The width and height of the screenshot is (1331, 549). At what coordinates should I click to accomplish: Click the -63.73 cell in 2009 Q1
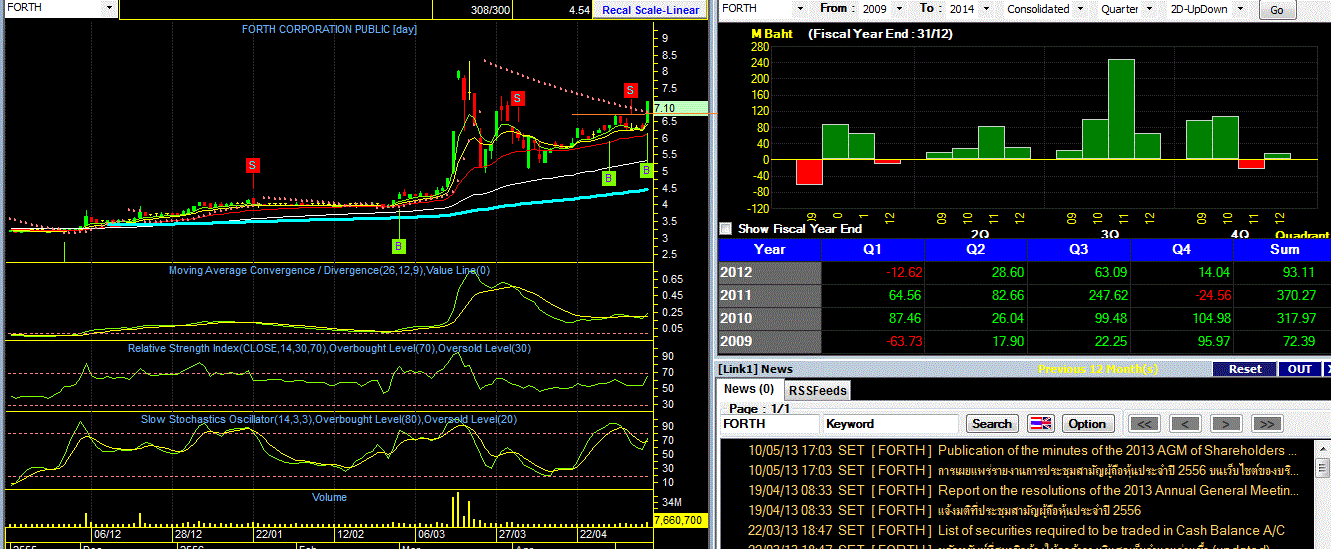(874, 342)
